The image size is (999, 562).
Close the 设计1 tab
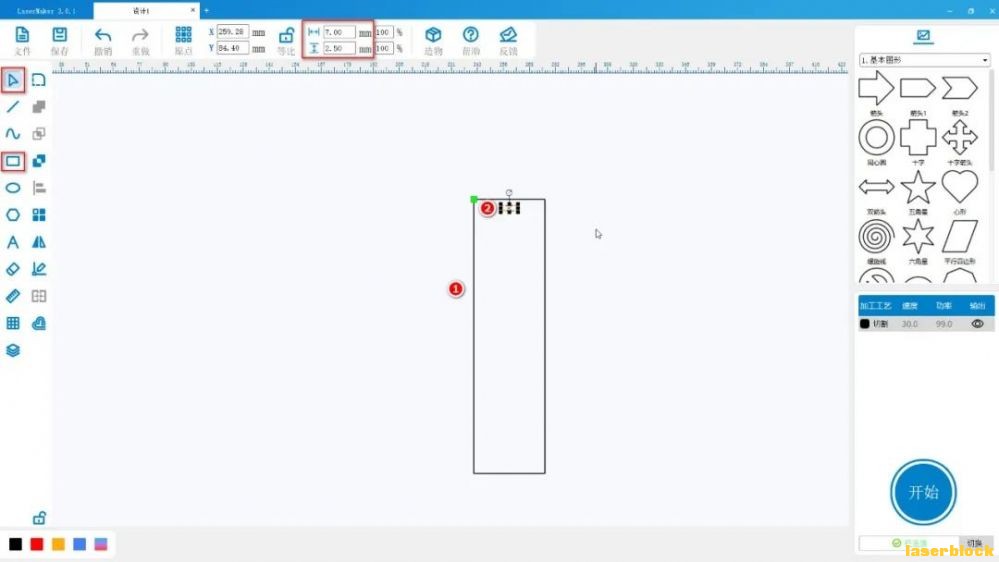click(192, 10)
